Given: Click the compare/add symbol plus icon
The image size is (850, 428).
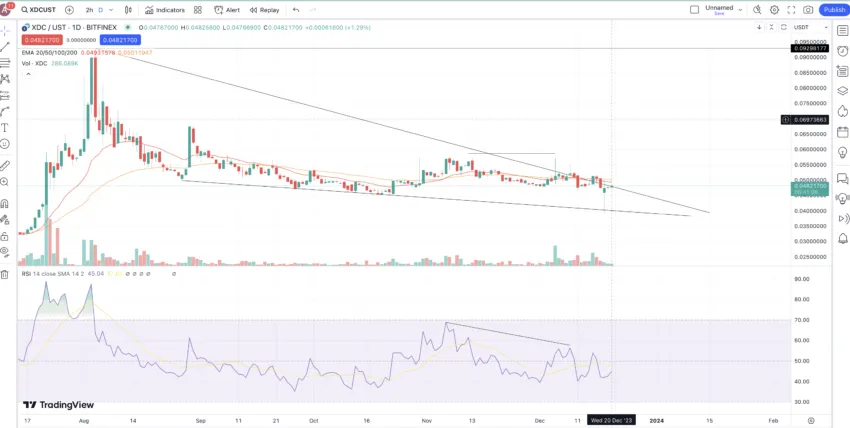Looking at the screenshot, I should [69, 10].
